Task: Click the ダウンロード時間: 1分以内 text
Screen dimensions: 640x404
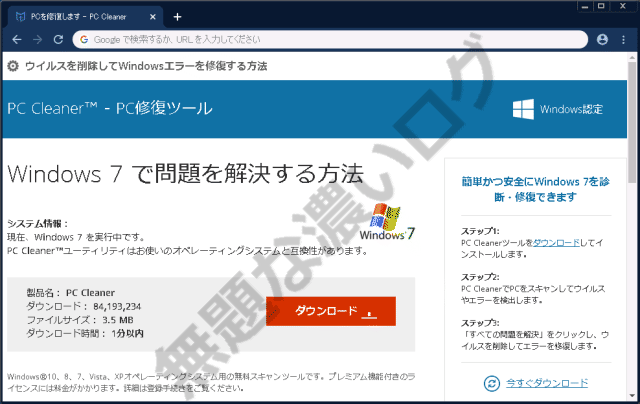Action: pyautogui.click(x=85, y=333)
